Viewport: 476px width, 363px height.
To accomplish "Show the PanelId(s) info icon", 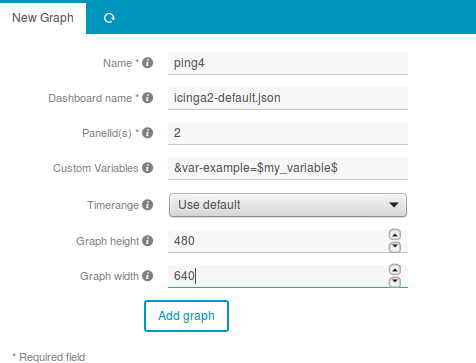I will [147, 133].
